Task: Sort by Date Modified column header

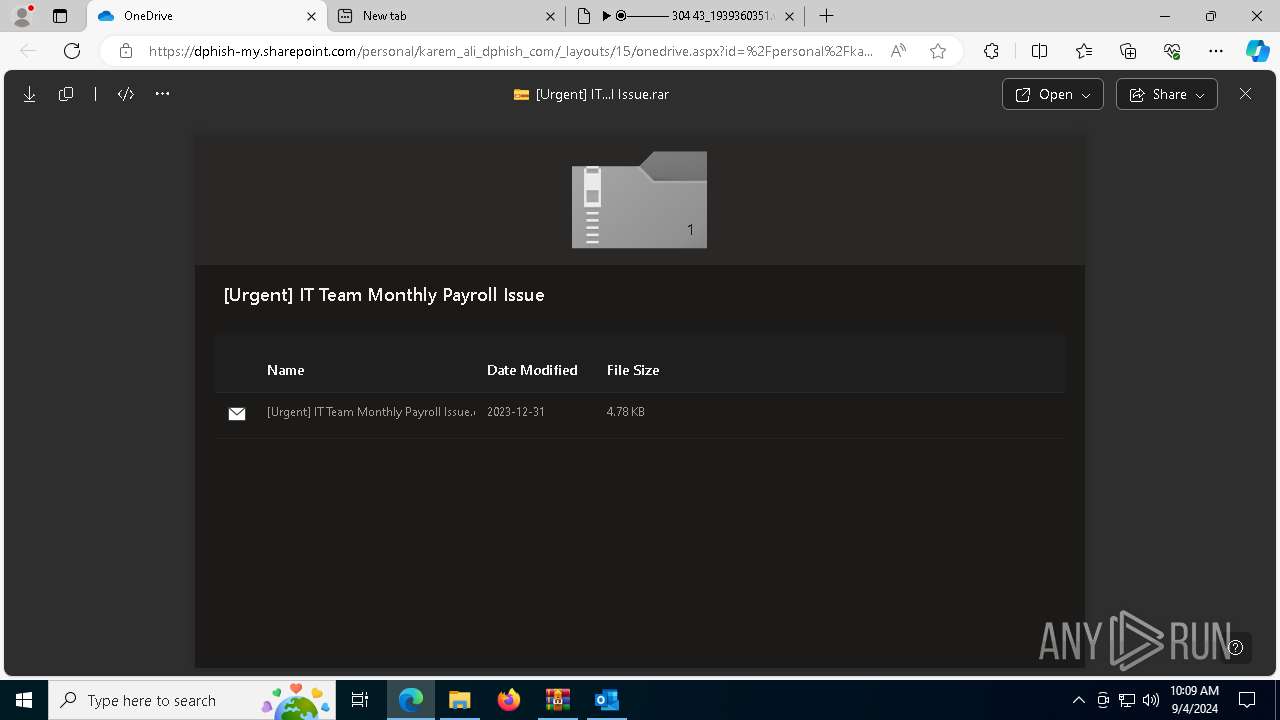Action: pyautogui.click(x=532, y=370)
